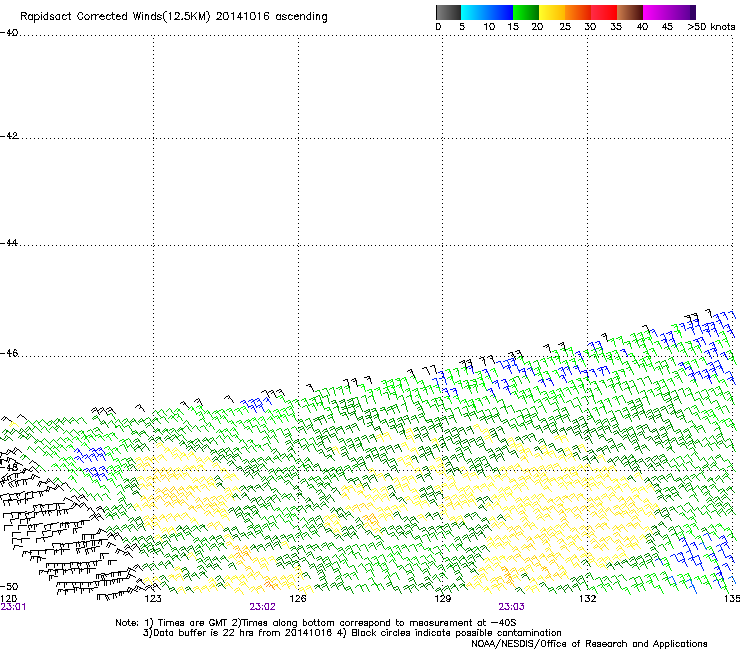740x650 pixels.
Task: Click the yellow 20-25 knots legend color
Action: pyautogui.click(x=552, y=12)
